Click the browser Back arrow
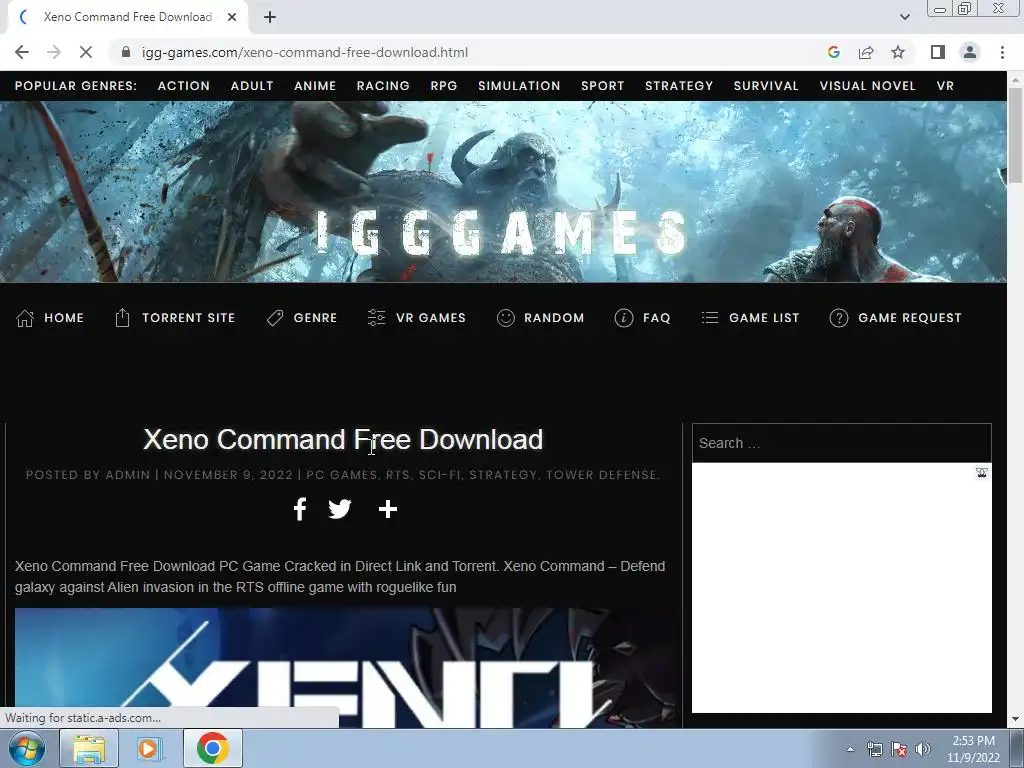The height and width of the screenshot is (768, 1024). coord(22,52)
